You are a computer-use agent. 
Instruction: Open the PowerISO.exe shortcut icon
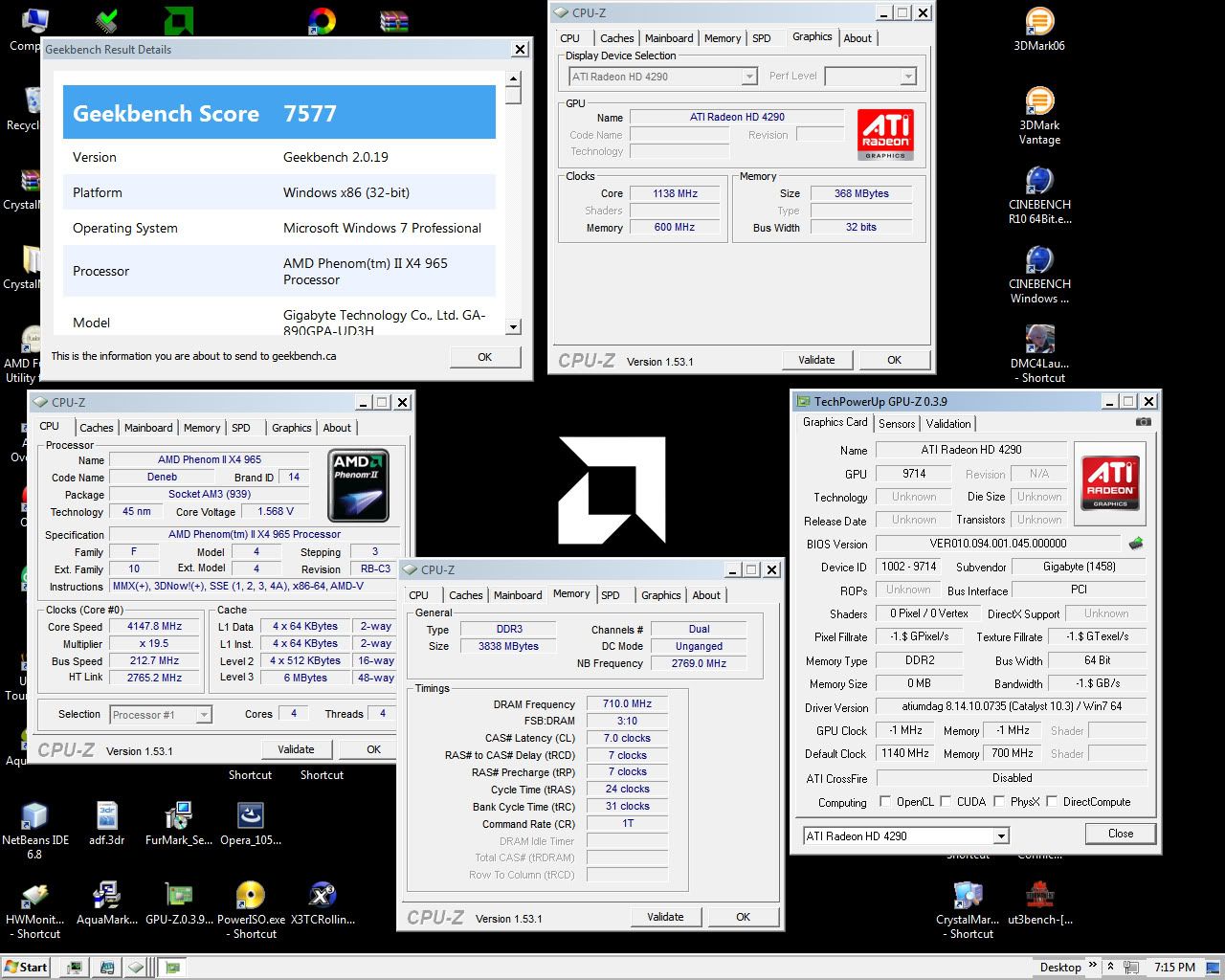[x=250, y=895]
